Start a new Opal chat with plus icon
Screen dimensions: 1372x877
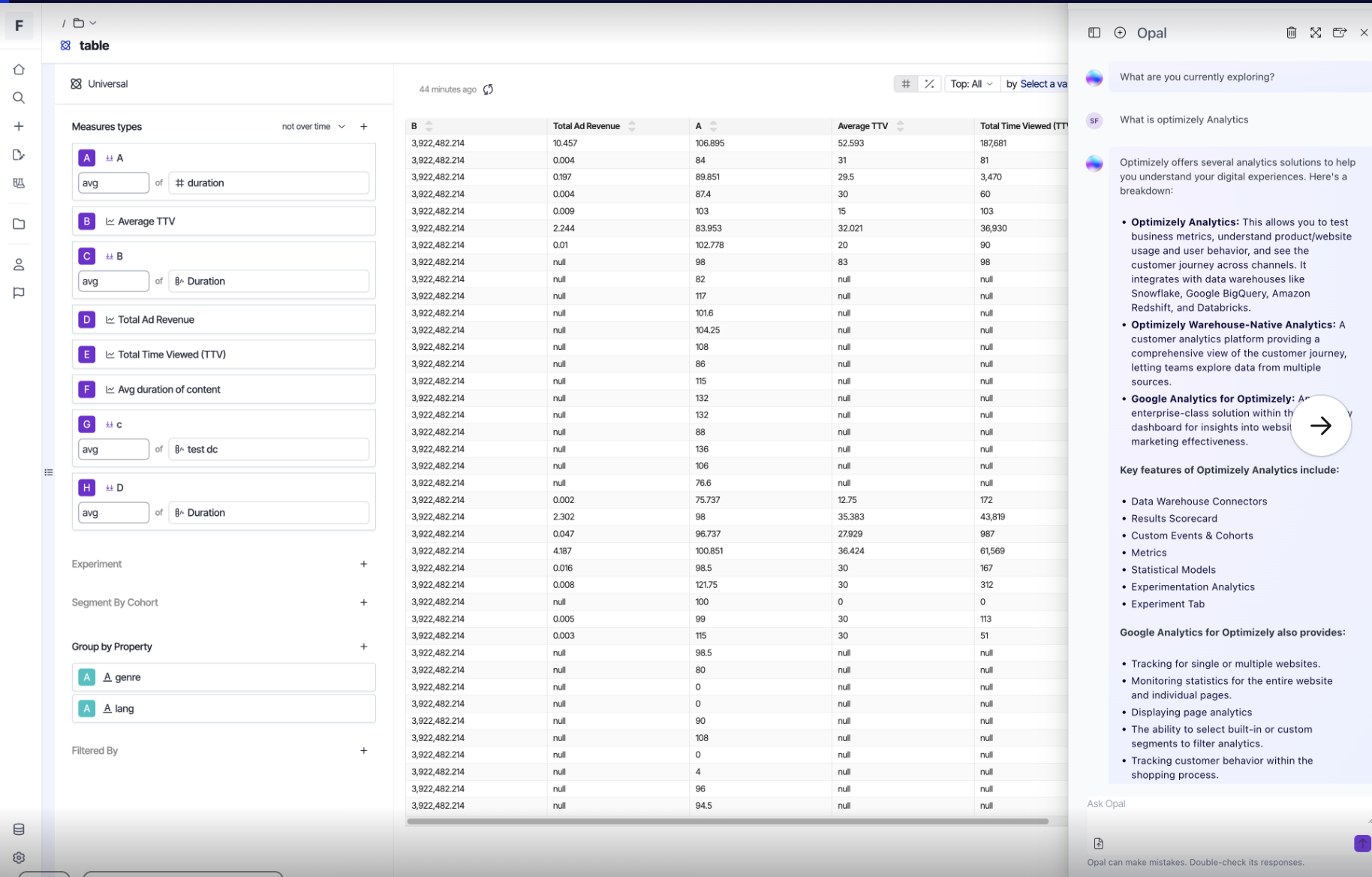coord(1119,32)
